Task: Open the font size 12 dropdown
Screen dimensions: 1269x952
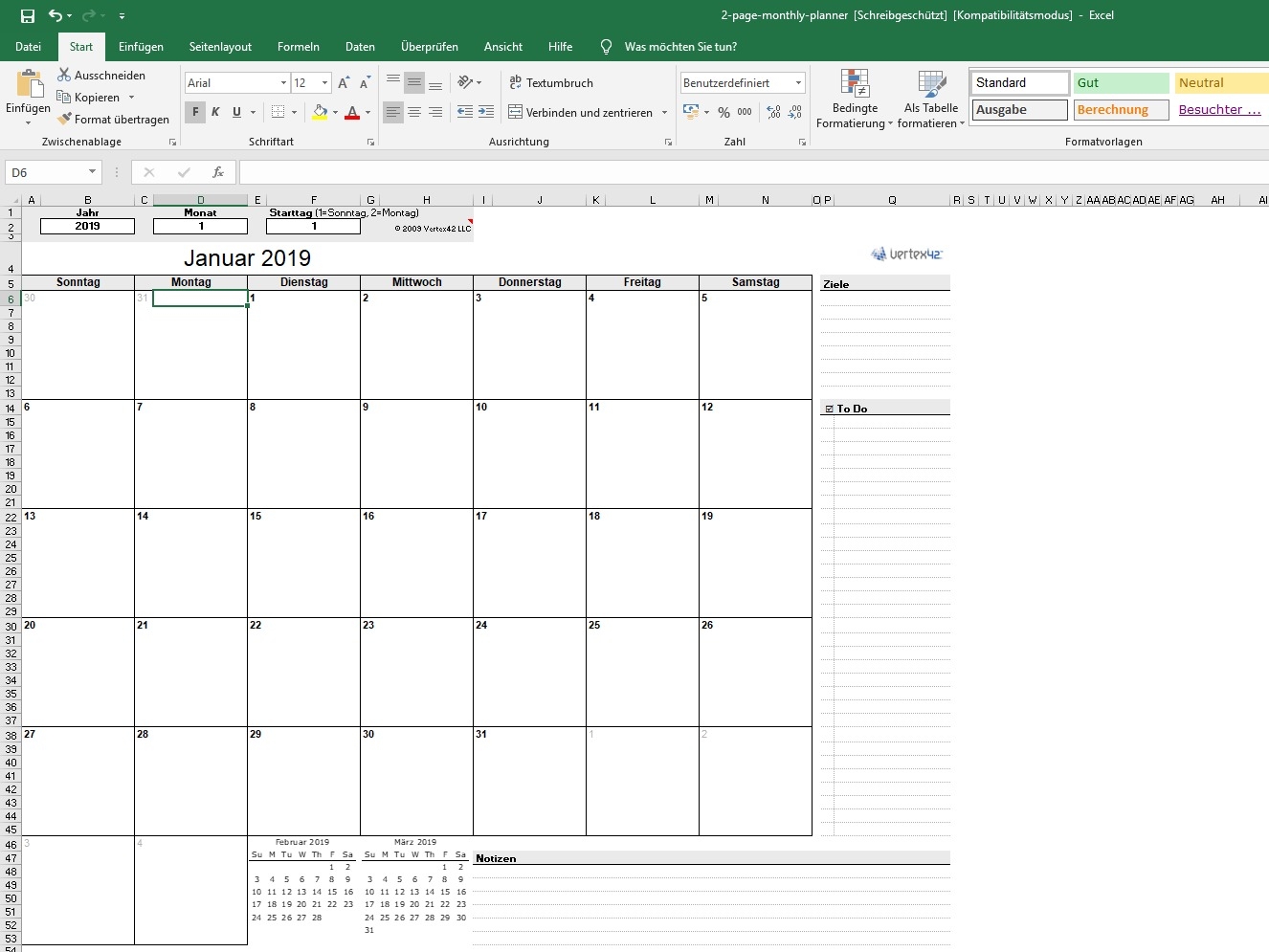Action: pos(324,83)
